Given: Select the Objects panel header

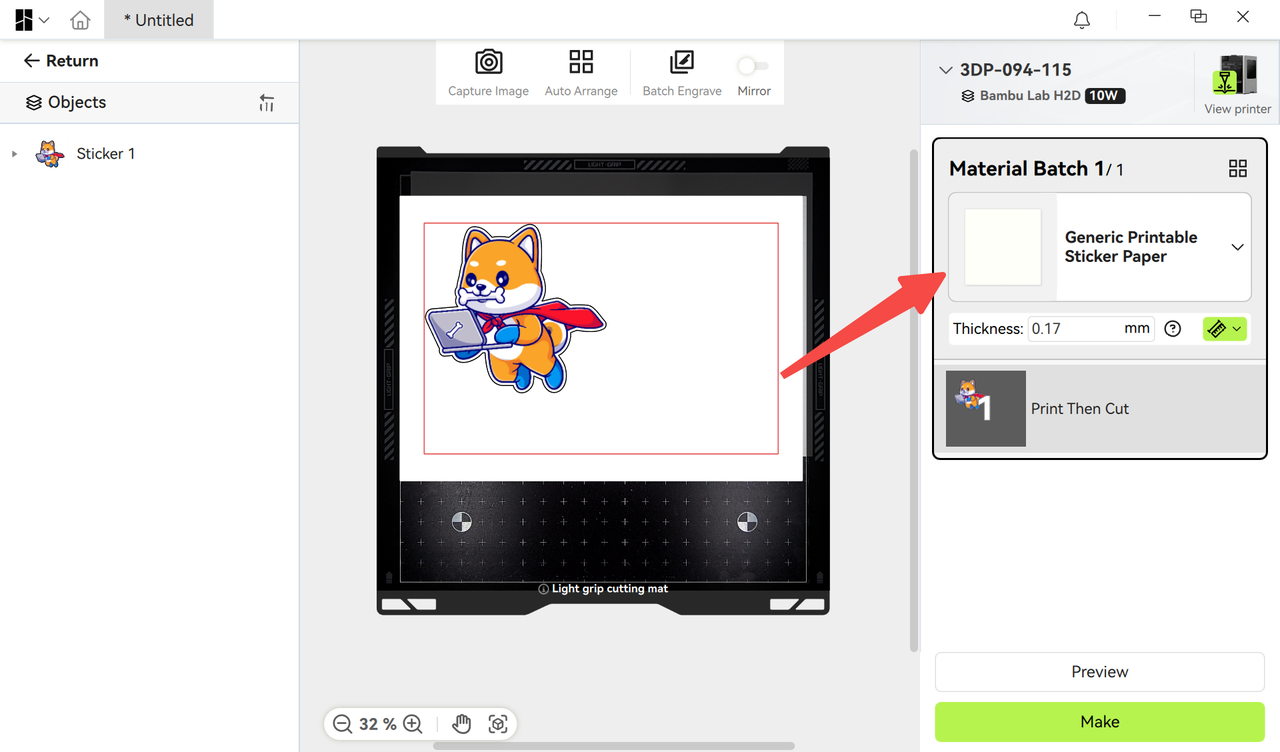Looking at the screenshot, I should pyautogui.click(x=66, y=102).
